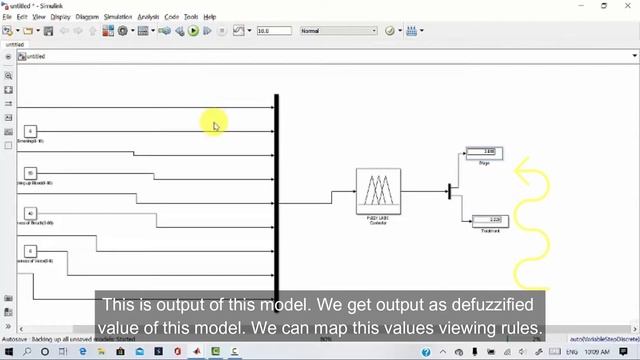Click the Back navigation arrow
640x360 pixels.
(64, 31)
